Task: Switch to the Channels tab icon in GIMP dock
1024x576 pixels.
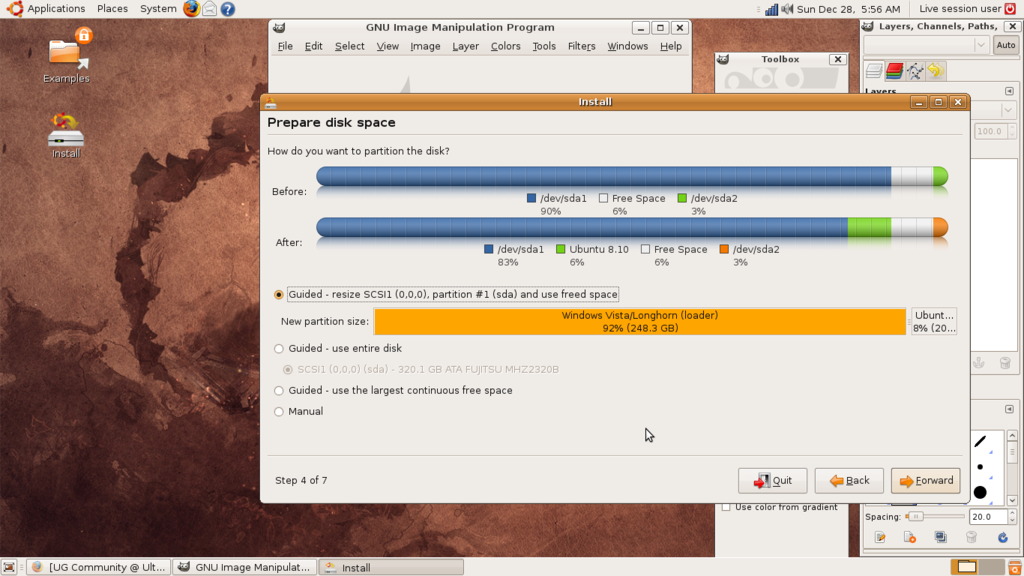Action: click(894, 71)
